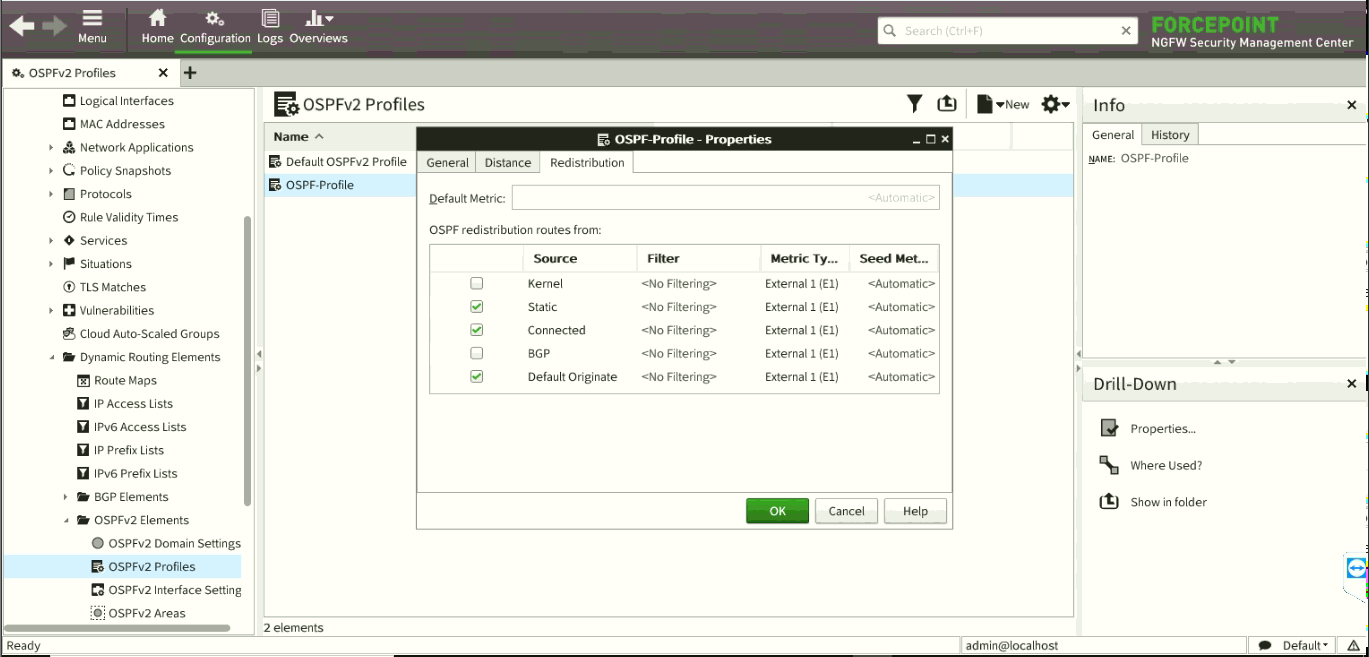Uncheck the Static source checkbox

(x=477, y=307)
